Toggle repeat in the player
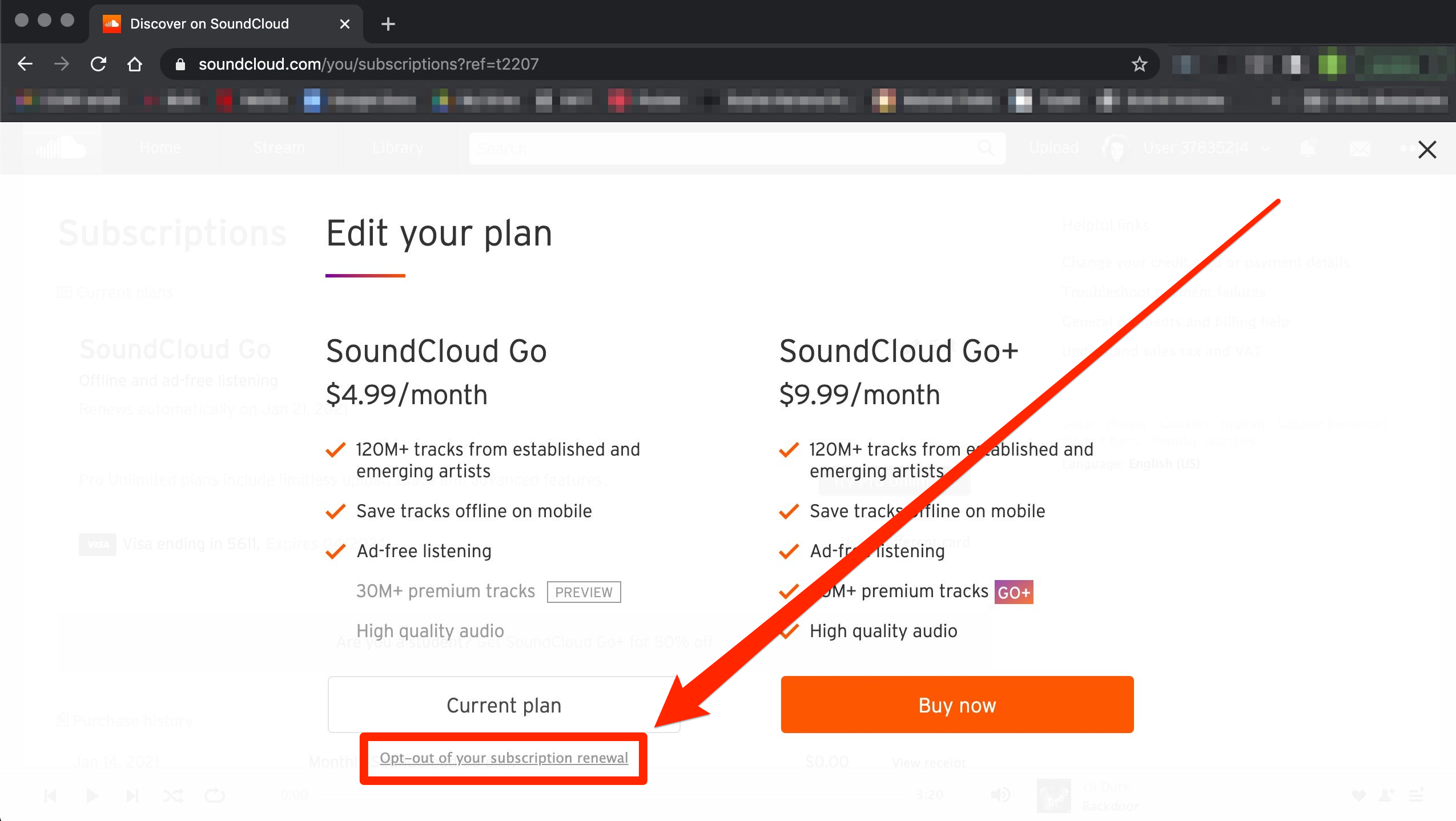The width and height of the screenshot is (1456, 821). coord(215,795)
